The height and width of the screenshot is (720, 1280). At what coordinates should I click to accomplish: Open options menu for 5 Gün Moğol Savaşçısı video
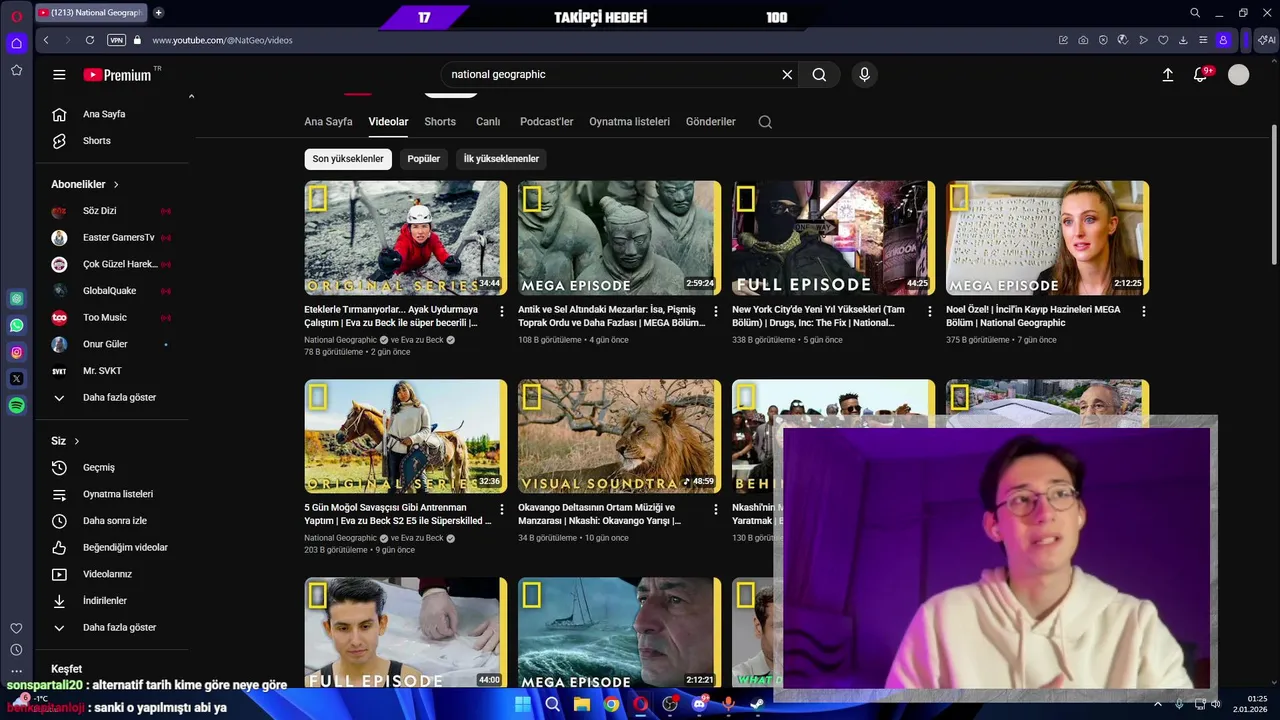pyautogui.click(x=502, y=510)
